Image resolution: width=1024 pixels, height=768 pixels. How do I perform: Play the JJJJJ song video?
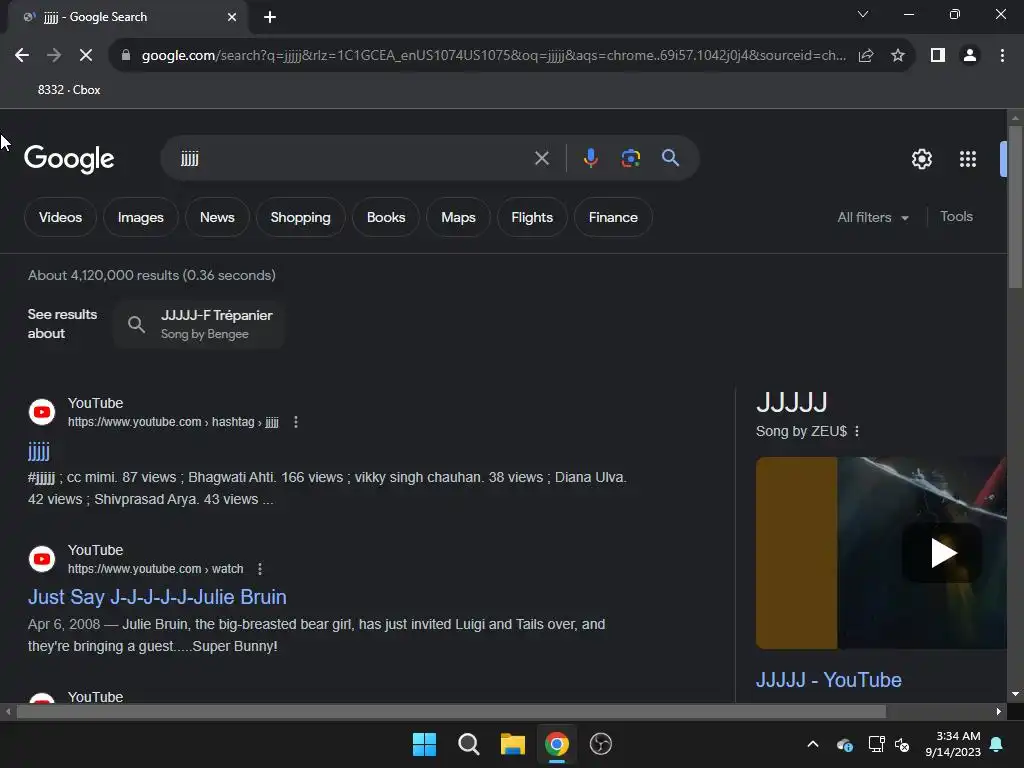pos(942,553)
